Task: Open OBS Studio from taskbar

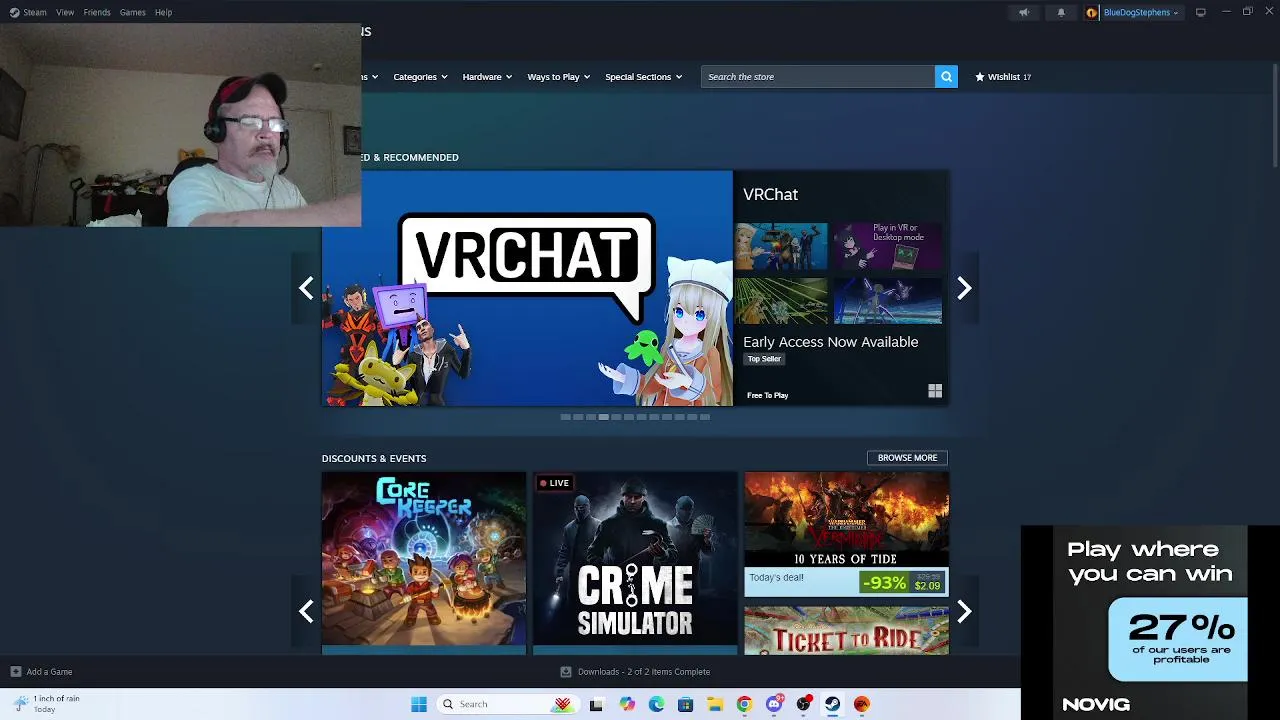Action: coord(803,704)
